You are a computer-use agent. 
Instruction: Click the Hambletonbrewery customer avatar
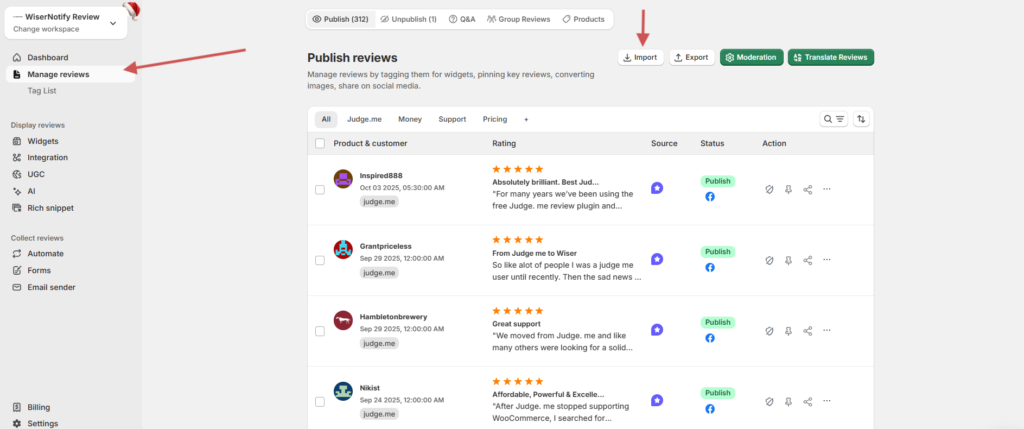(343, 320)
